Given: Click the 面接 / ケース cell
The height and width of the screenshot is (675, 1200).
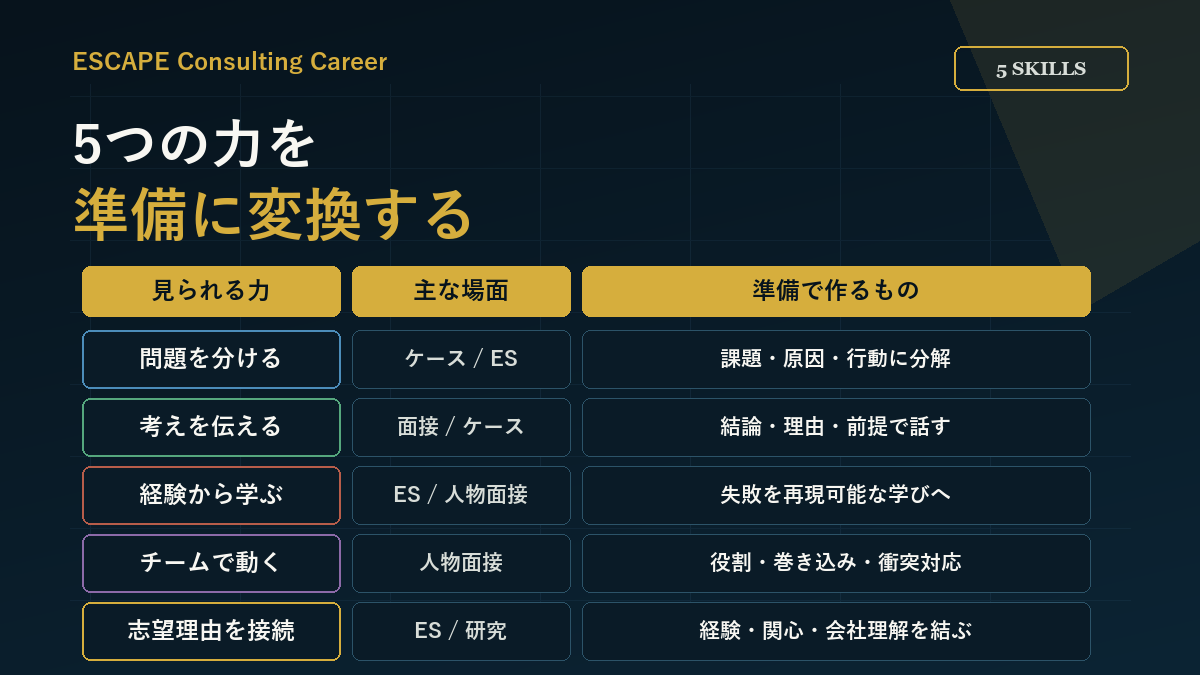Looking at the screenshot, I should point(461,427).
